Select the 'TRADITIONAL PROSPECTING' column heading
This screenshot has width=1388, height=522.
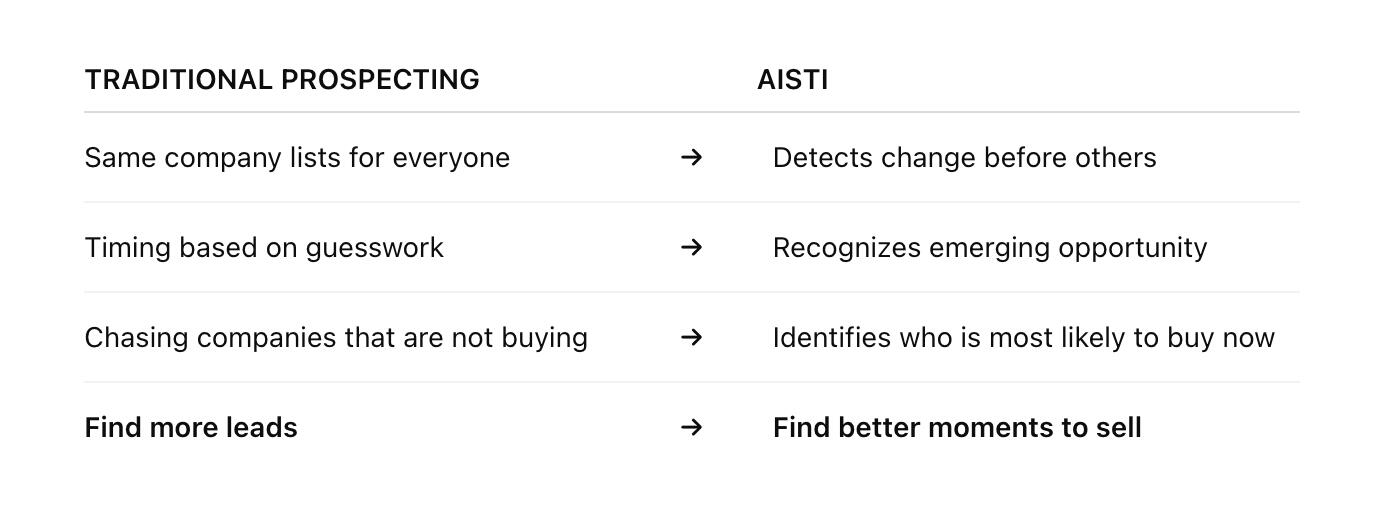(x=282, y=80)
